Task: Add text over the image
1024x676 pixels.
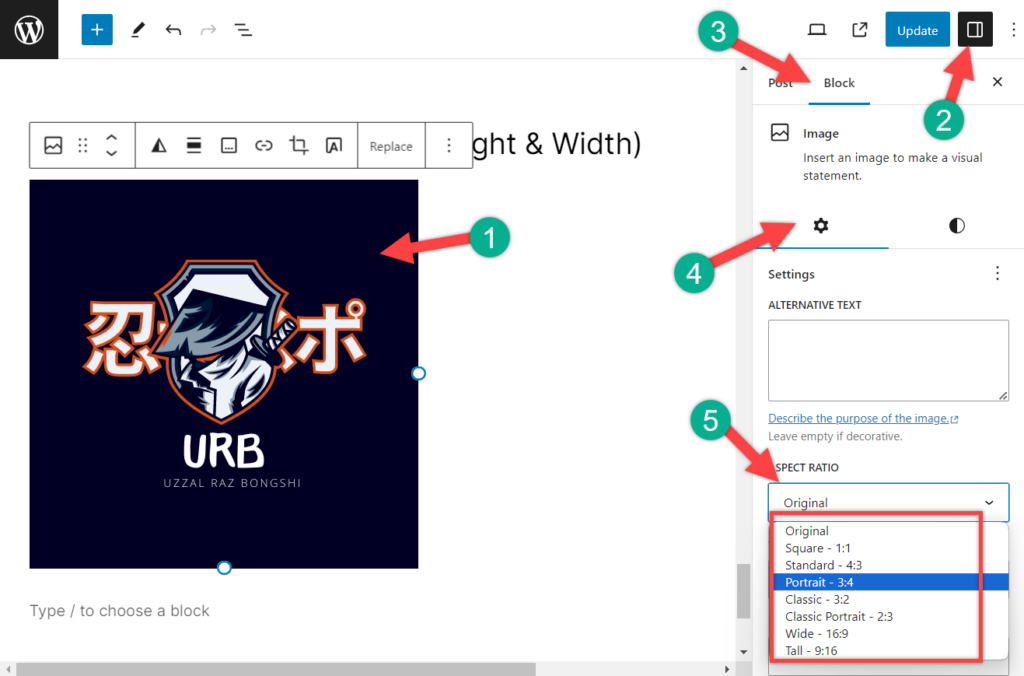Action: pyautogui.click(x=332, y=145)
